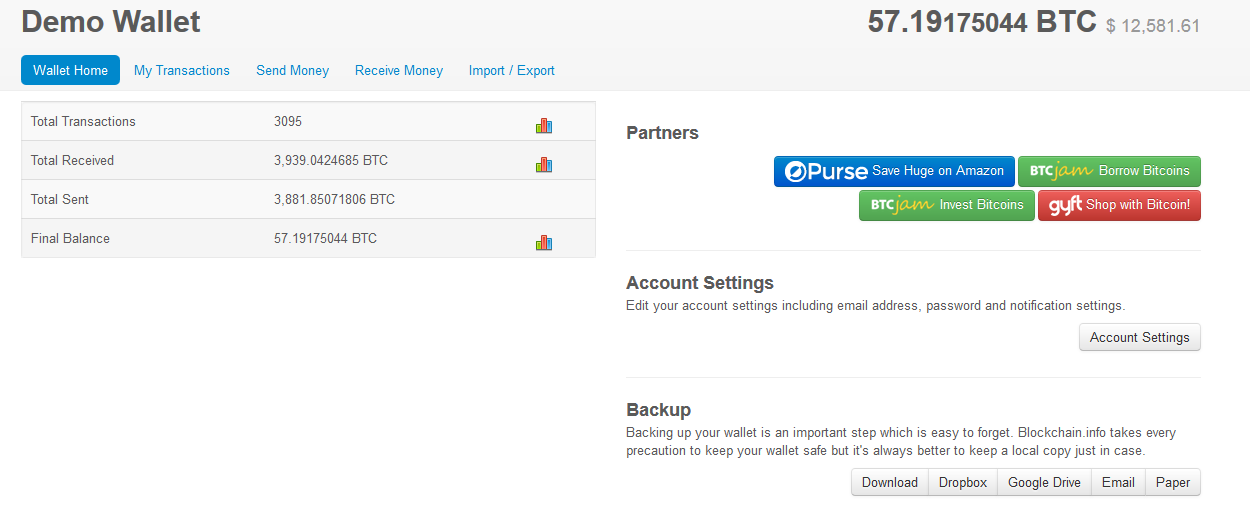The height and width of the screenshot is (523, 1250).
Task: Click the BTC balance in header
Action: [x=982, y=22]
